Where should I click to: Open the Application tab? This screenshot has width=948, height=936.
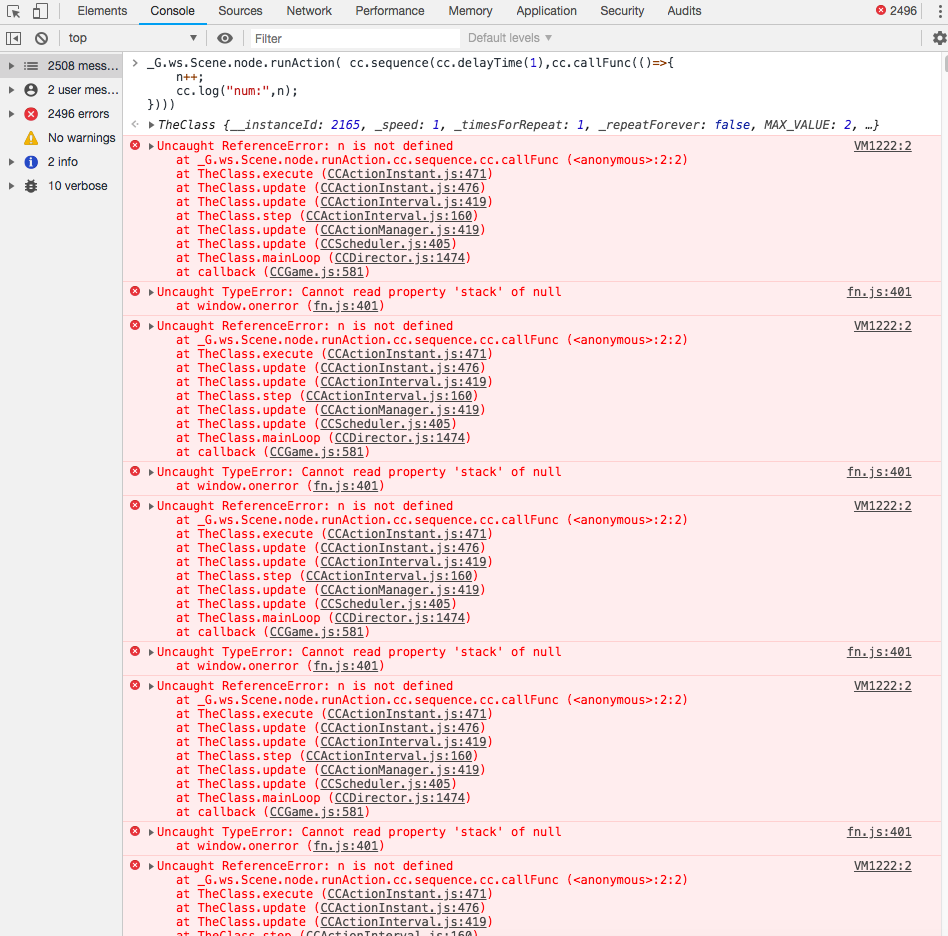coord(547,11)
